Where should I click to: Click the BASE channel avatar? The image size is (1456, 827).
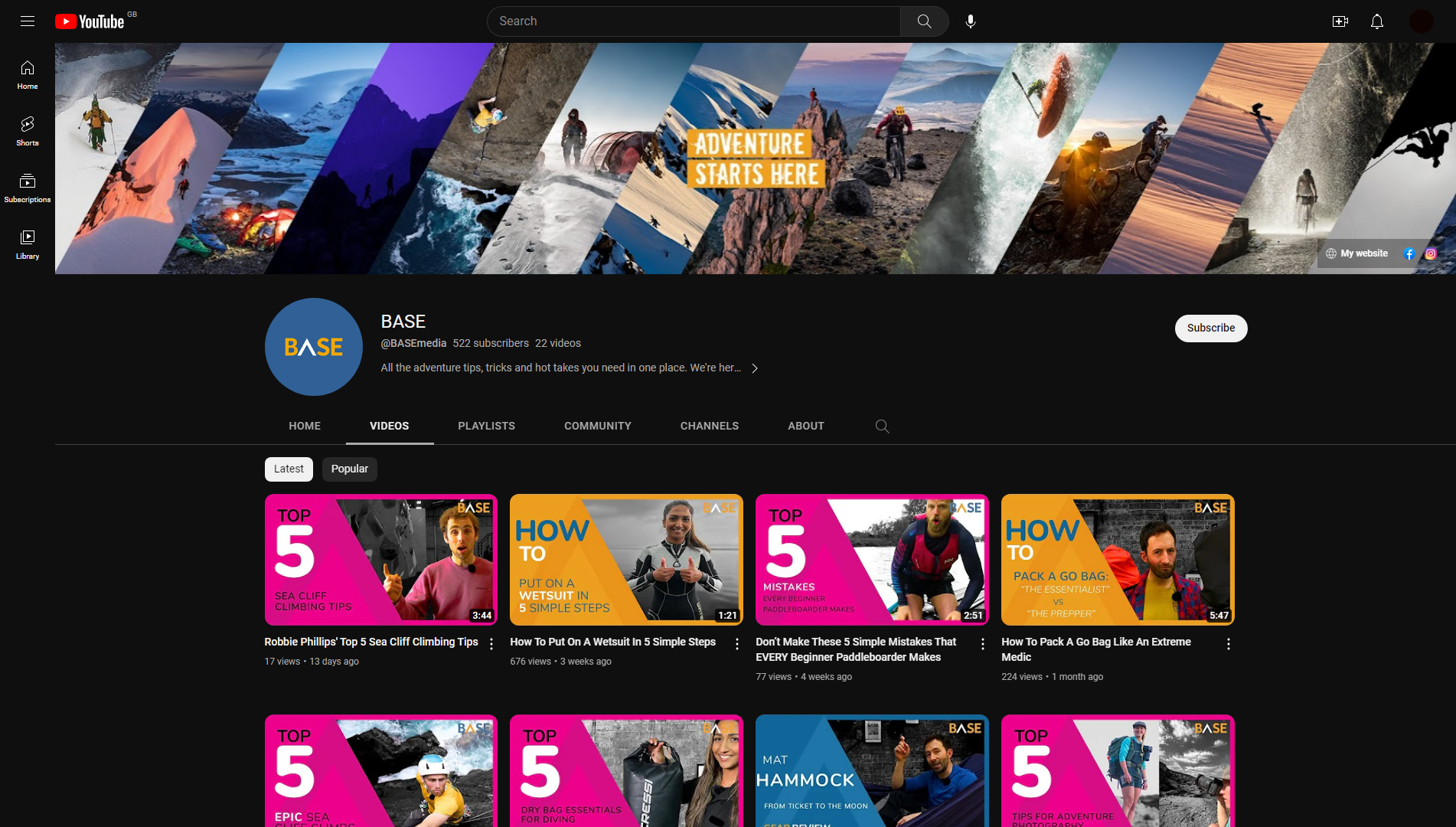[314, 347]
